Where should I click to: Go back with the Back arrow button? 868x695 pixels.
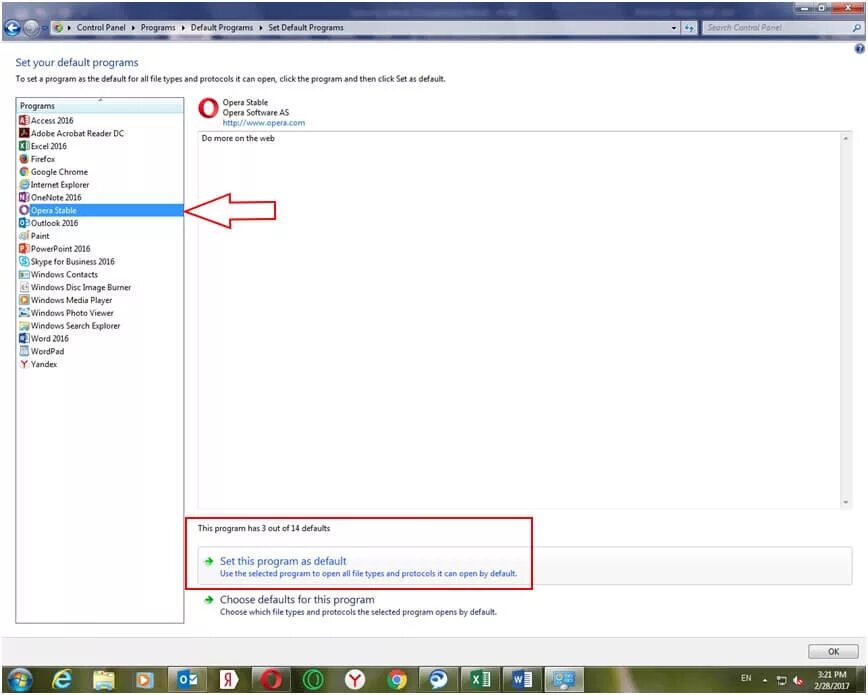coord(12,27)
